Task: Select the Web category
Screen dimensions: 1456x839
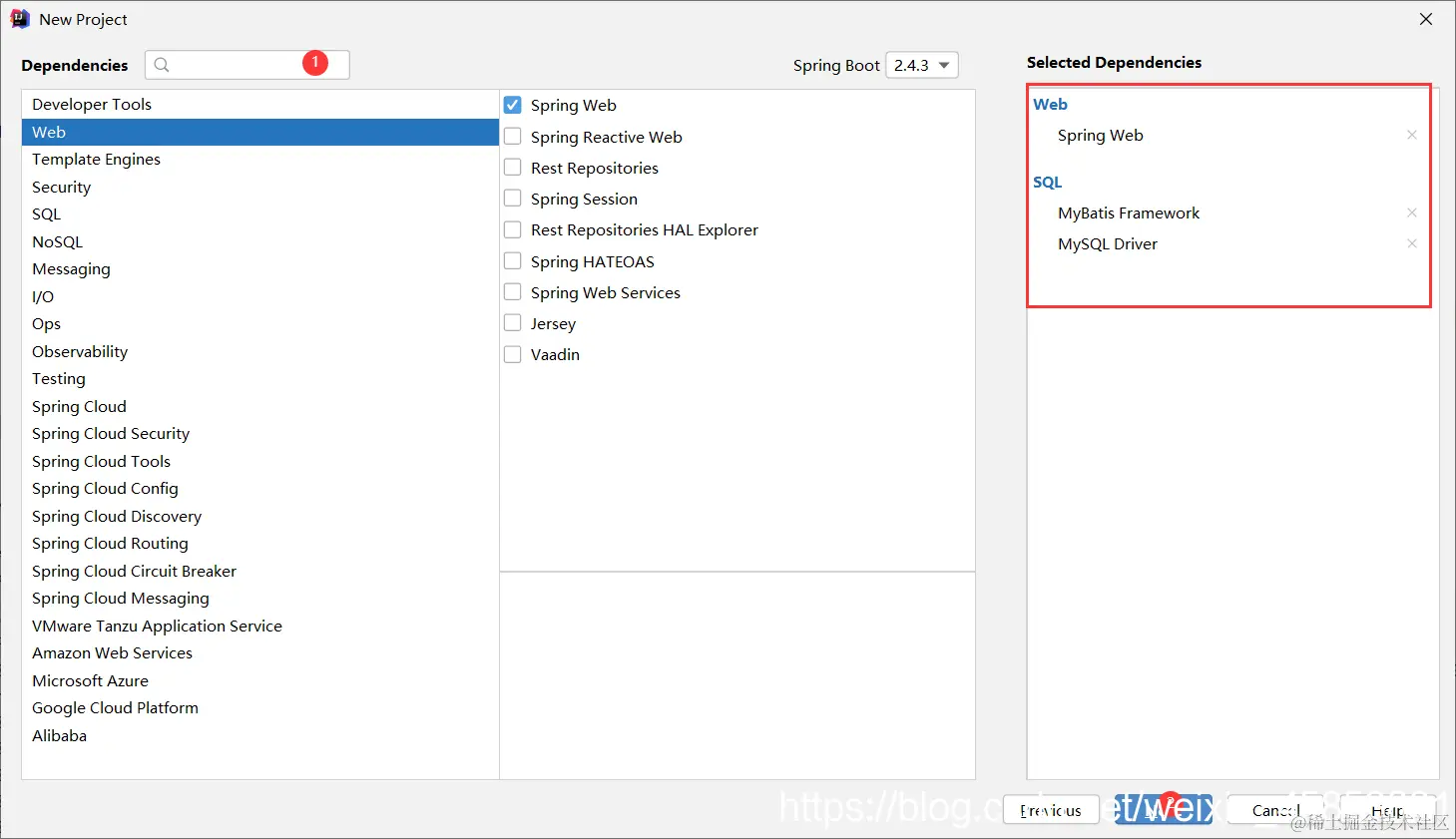Action: (x=260, y=132)
